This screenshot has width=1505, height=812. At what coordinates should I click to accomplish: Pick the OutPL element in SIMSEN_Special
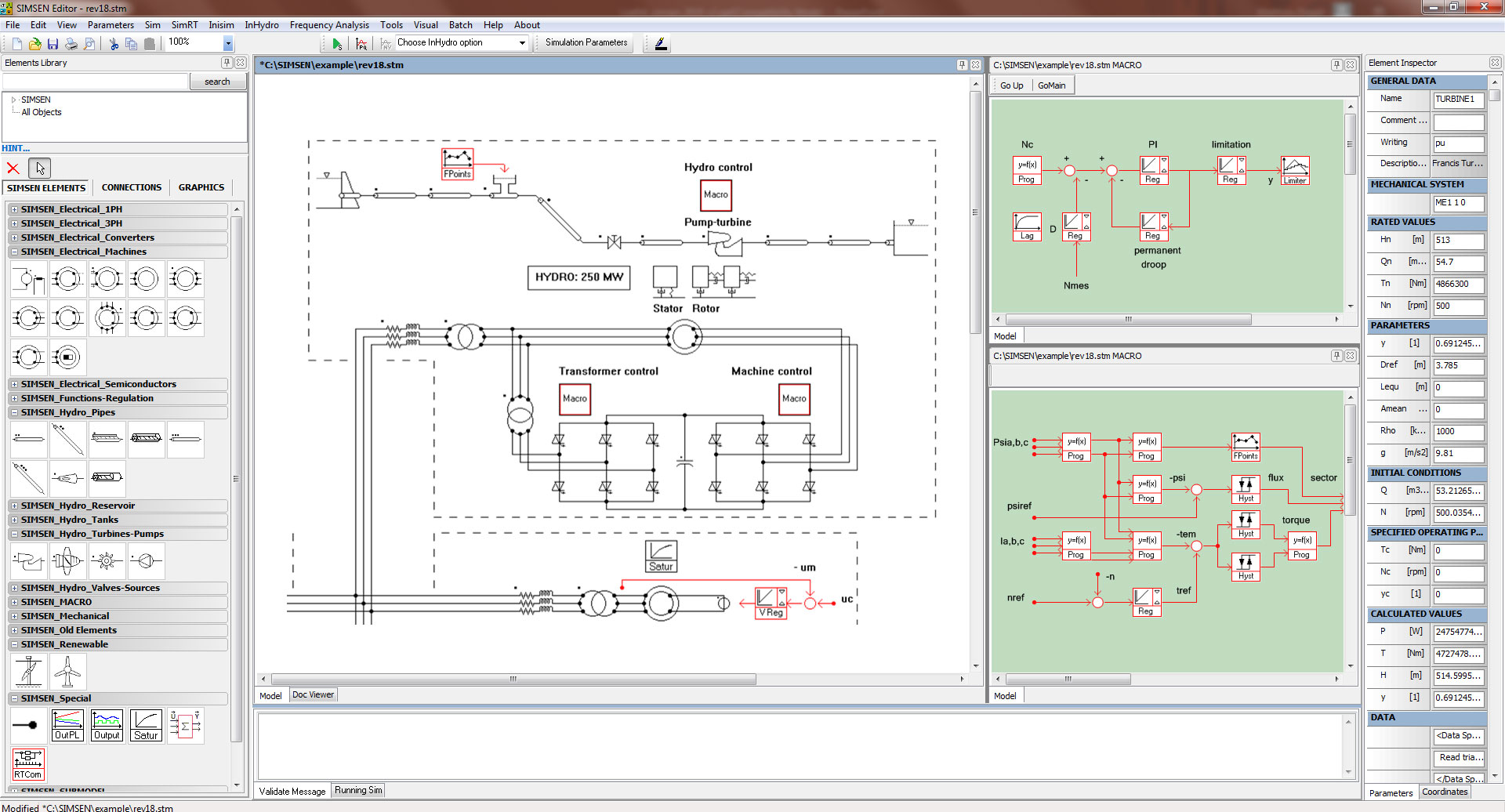[67, 725]
